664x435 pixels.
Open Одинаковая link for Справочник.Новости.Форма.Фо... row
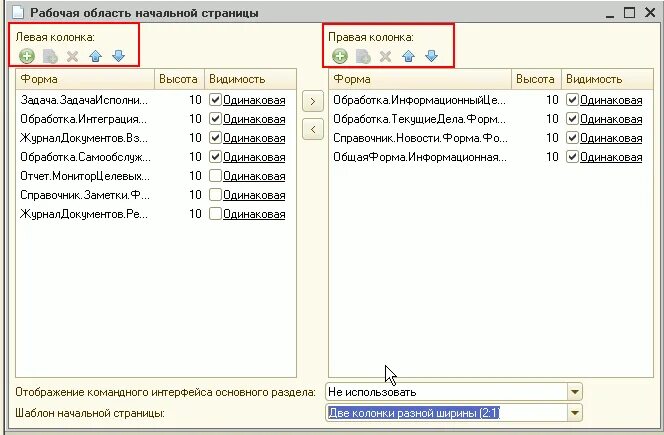coord(611,139)
